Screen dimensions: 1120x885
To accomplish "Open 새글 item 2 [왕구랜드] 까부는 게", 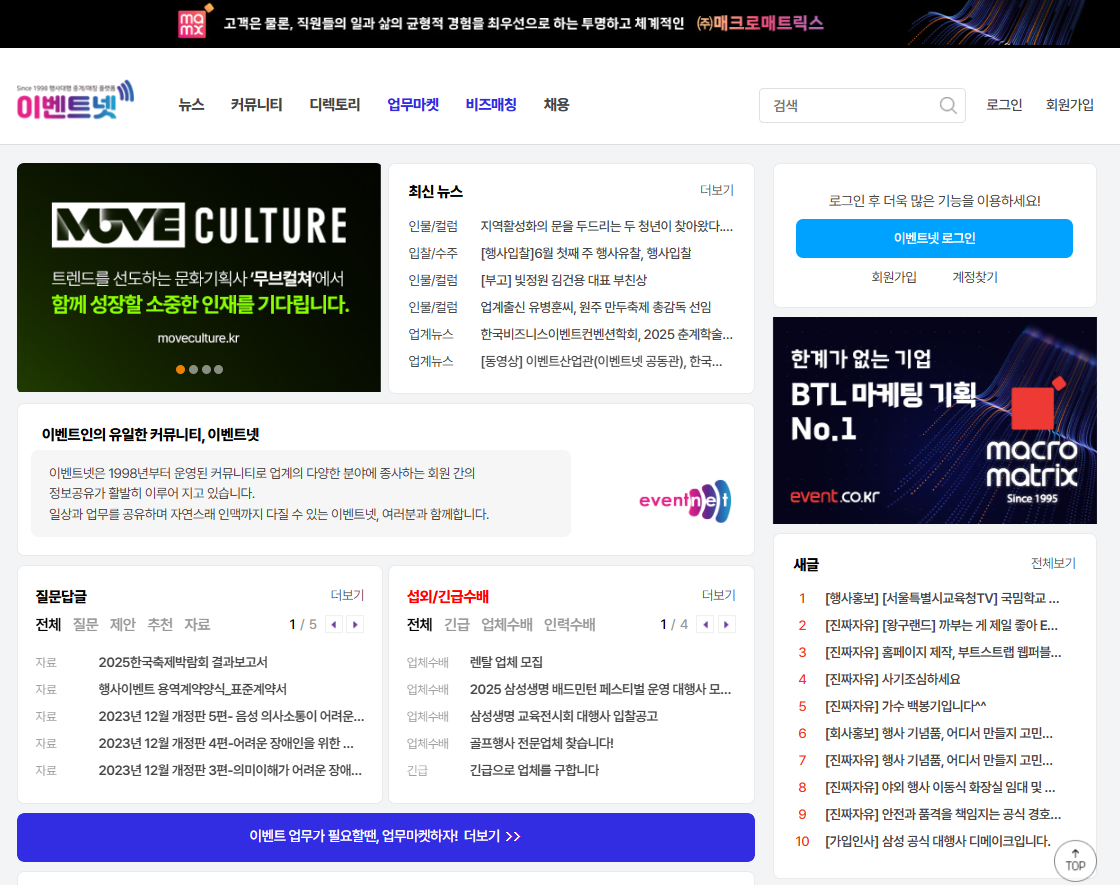I will 941,626.
